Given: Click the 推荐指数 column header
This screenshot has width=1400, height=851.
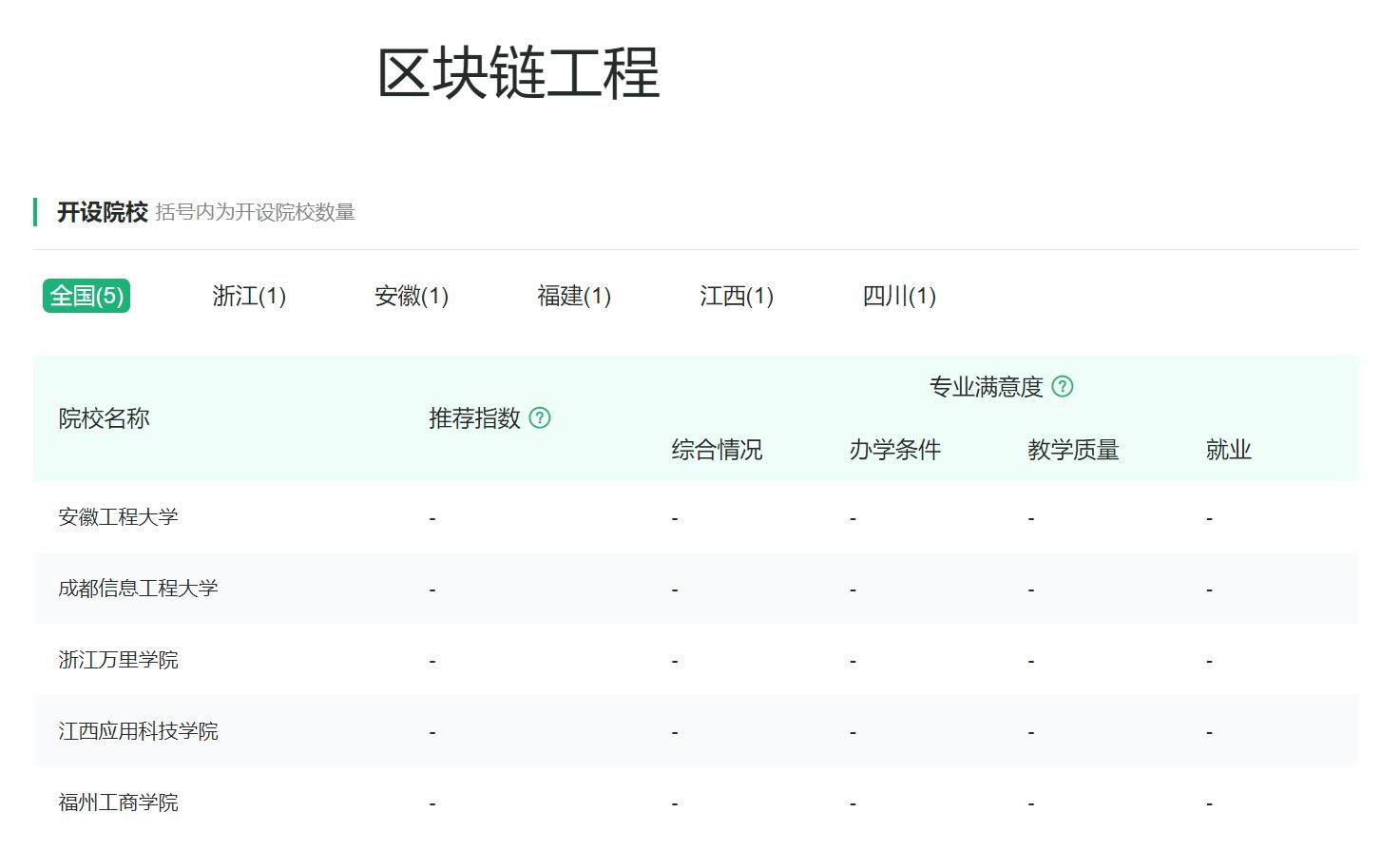Looking at the screenshot, I should 475,417.
